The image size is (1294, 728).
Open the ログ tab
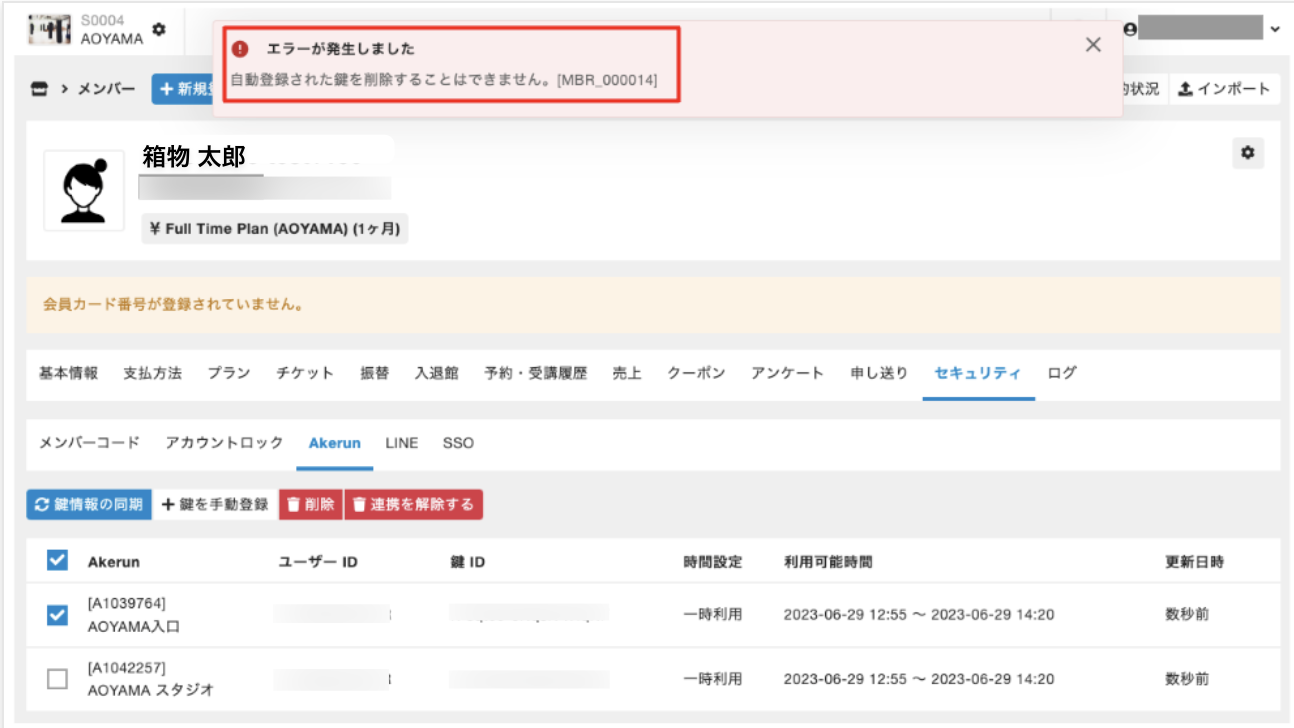[1062, 373]
